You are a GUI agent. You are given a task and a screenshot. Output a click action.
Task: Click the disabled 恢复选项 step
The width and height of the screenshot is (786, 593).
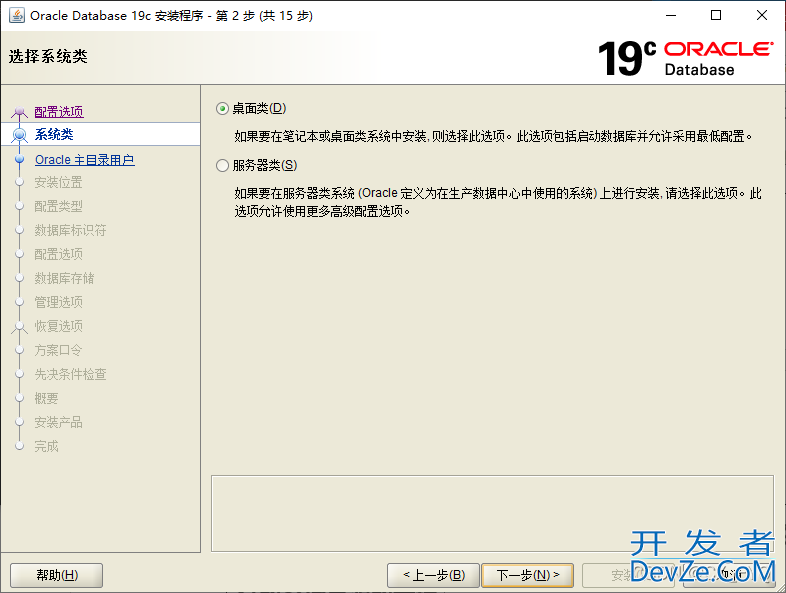(58, 326)
